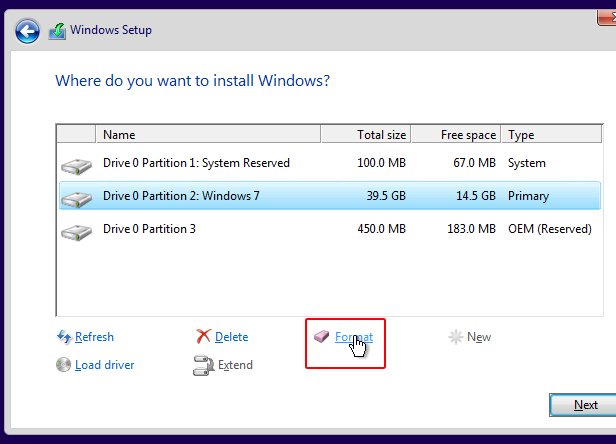This screenshot has height=444, width=616.
Task: Click the drive icon for Windows 7 partition
Action: point(76,198)
